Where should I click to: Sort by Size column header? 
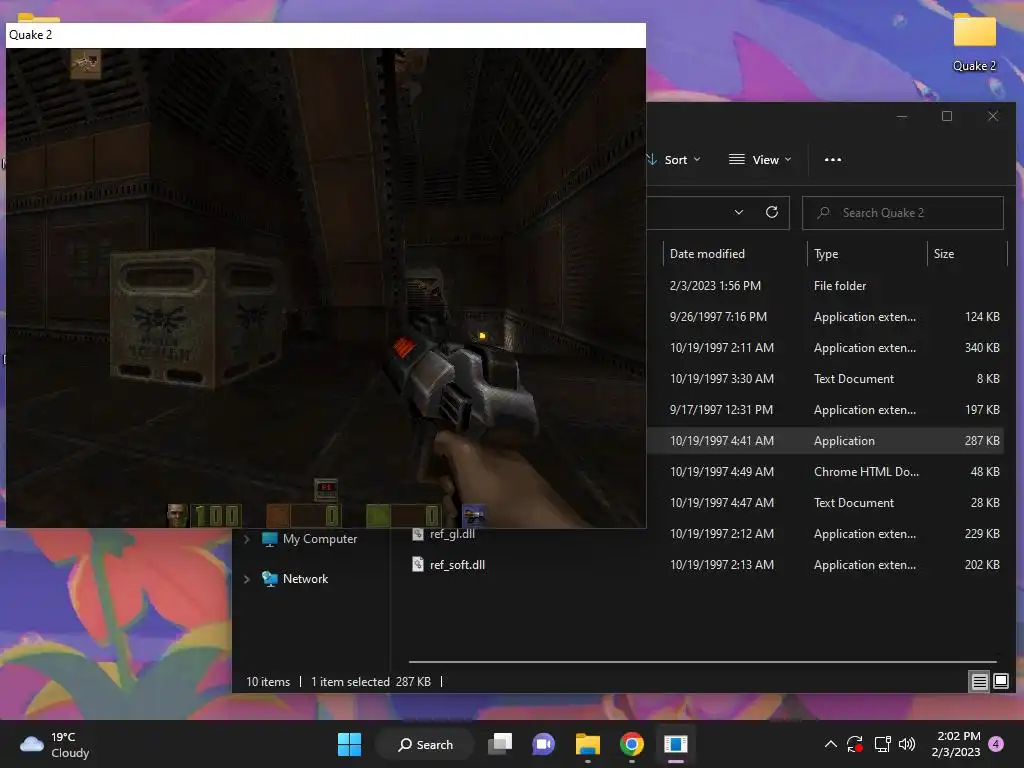point(944,254)
